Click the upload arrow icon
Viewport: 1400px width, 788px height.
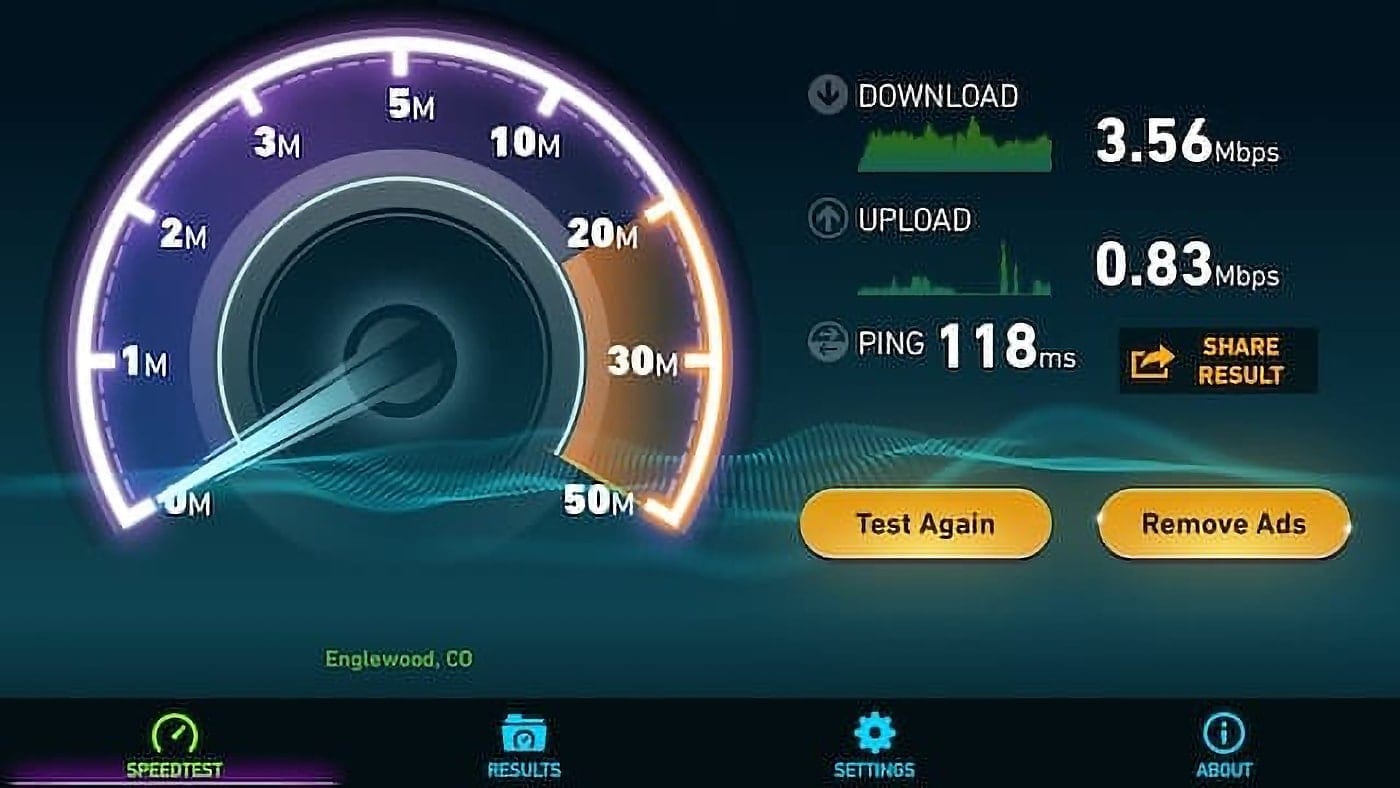[827, 220]
